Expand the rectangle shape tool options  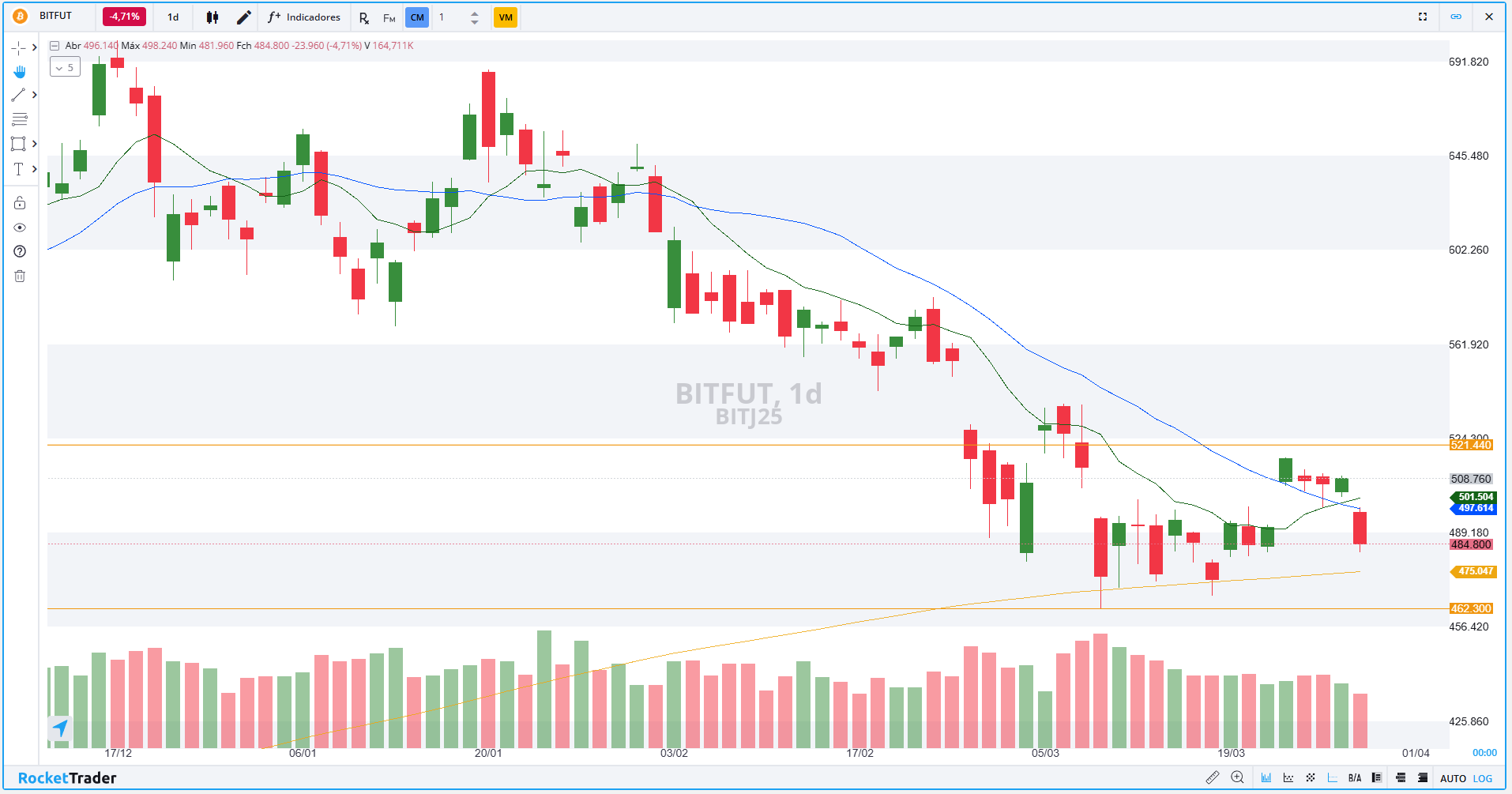pos(34,144)
